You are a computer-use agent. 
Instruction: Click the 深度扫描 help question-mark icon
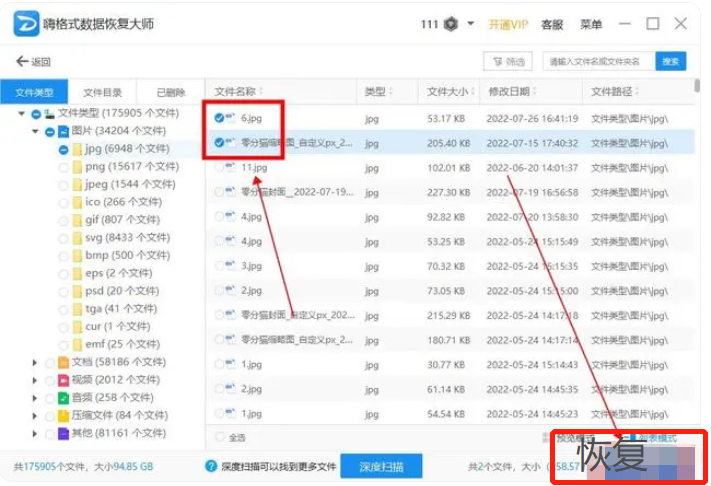pos(211,466)
